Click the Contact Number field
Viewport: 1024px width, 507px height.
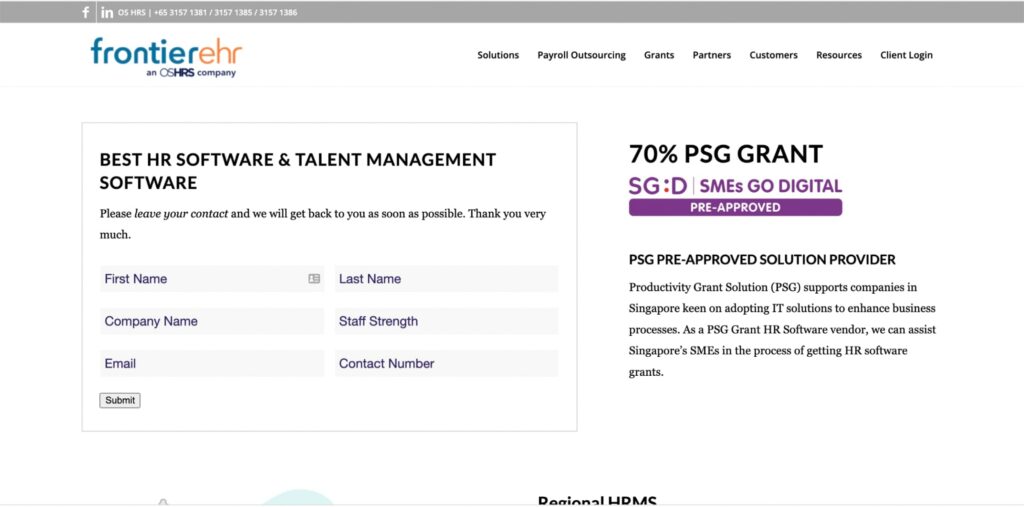point(446,363)
